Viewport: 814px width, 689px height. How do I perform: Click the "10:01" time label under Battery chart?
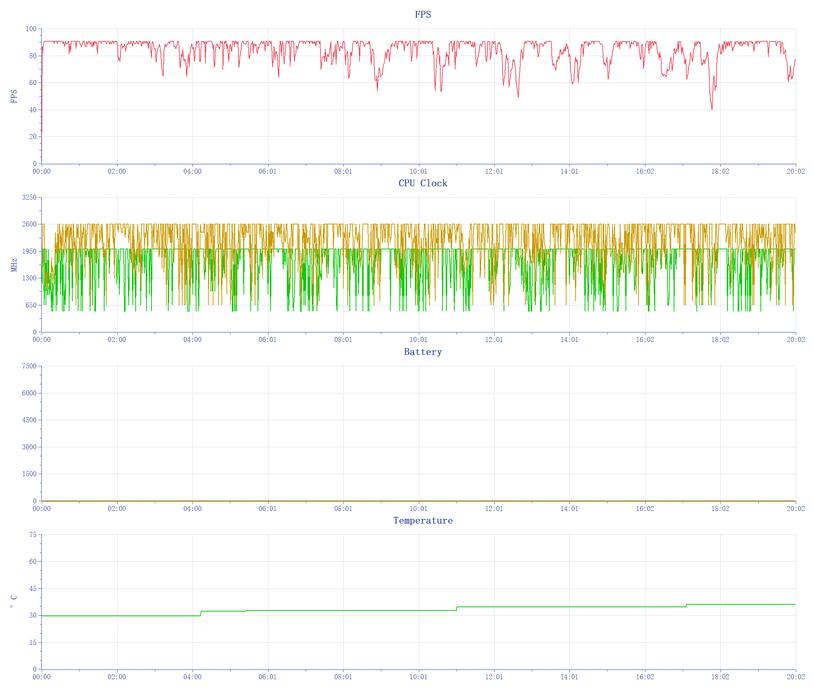(418, 509)
